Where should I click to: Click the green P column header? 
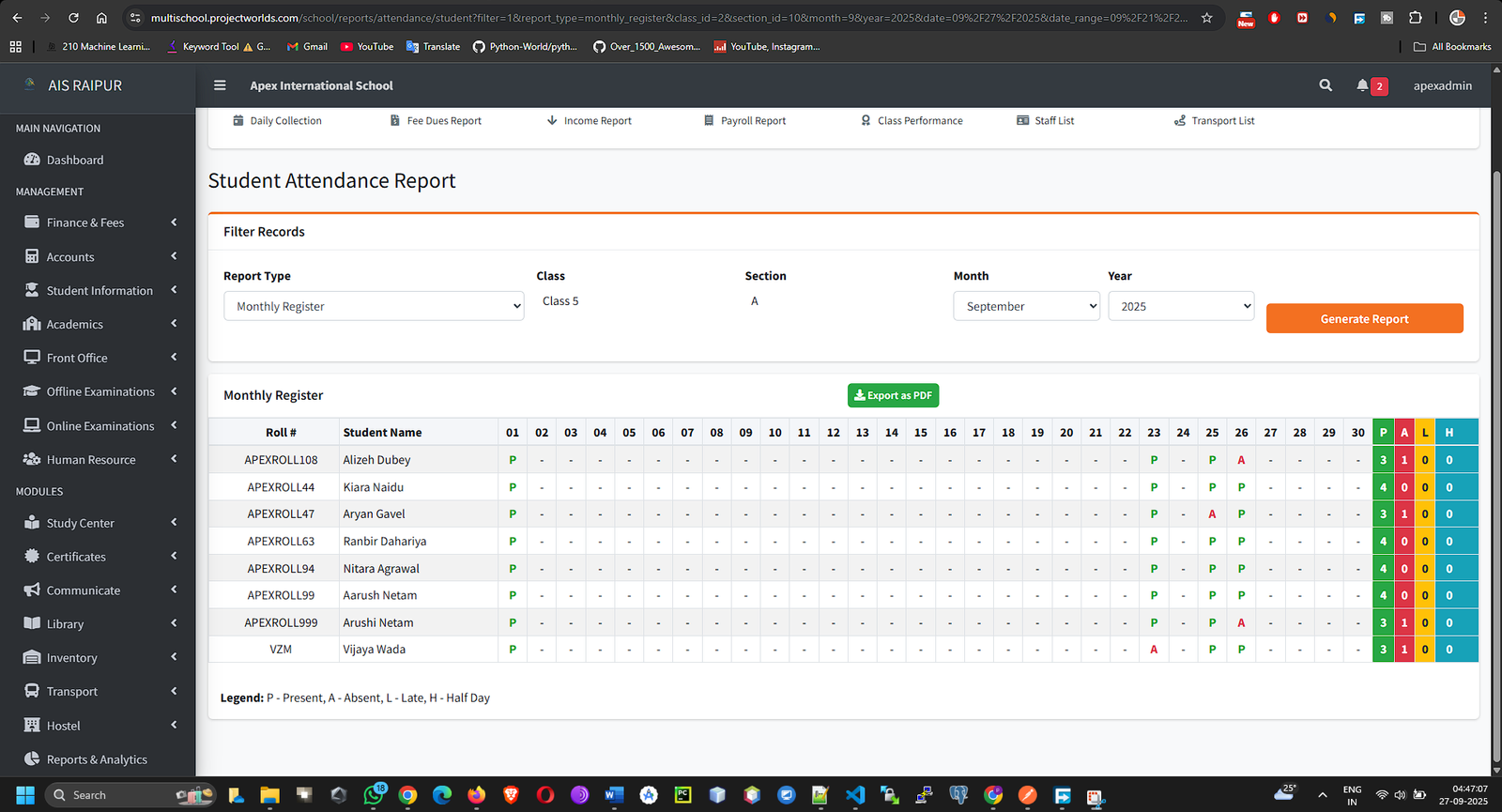(x=1383, y=433)
